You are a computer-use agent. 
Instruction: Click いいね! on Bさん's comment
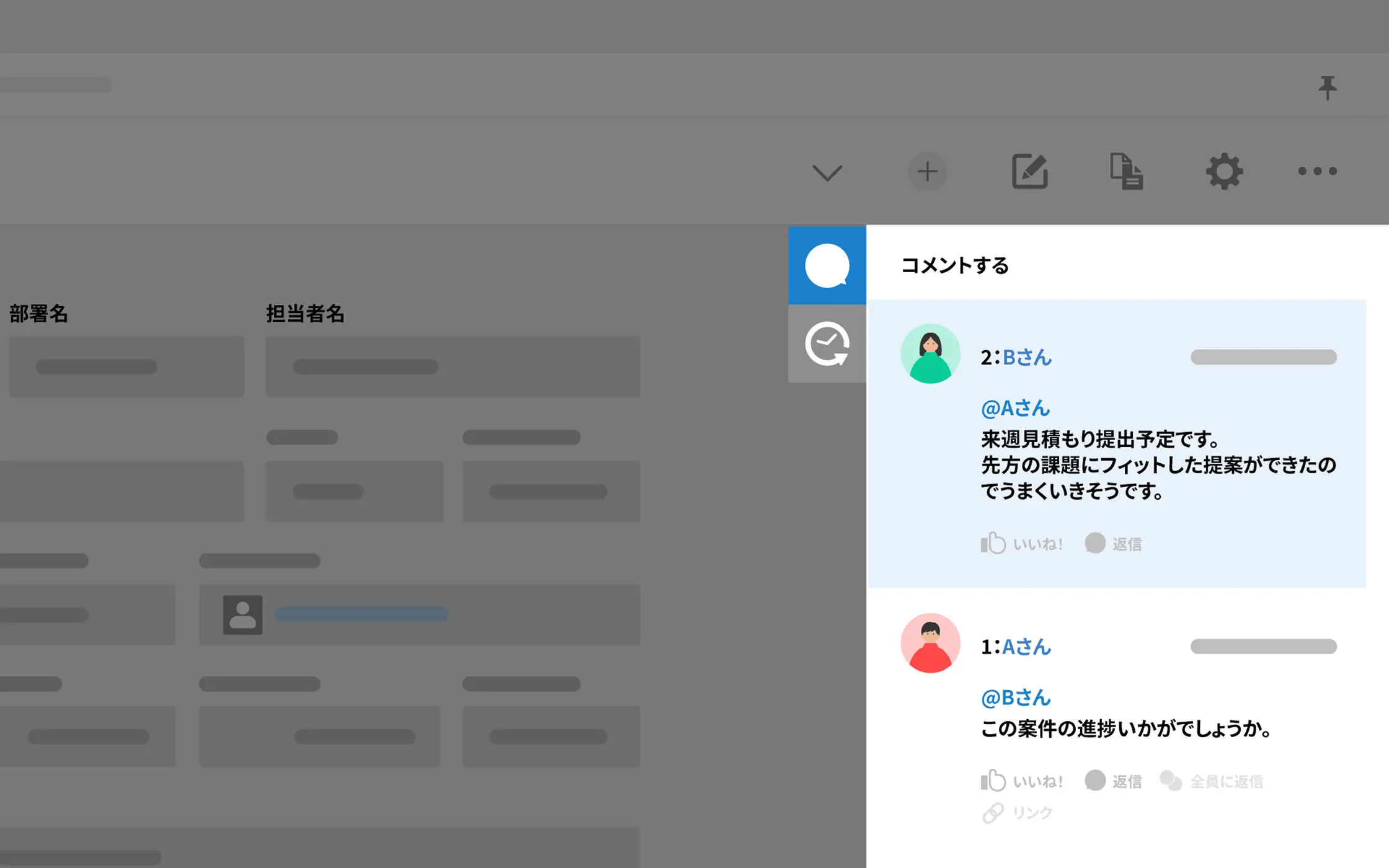(x=1022, y=544)
